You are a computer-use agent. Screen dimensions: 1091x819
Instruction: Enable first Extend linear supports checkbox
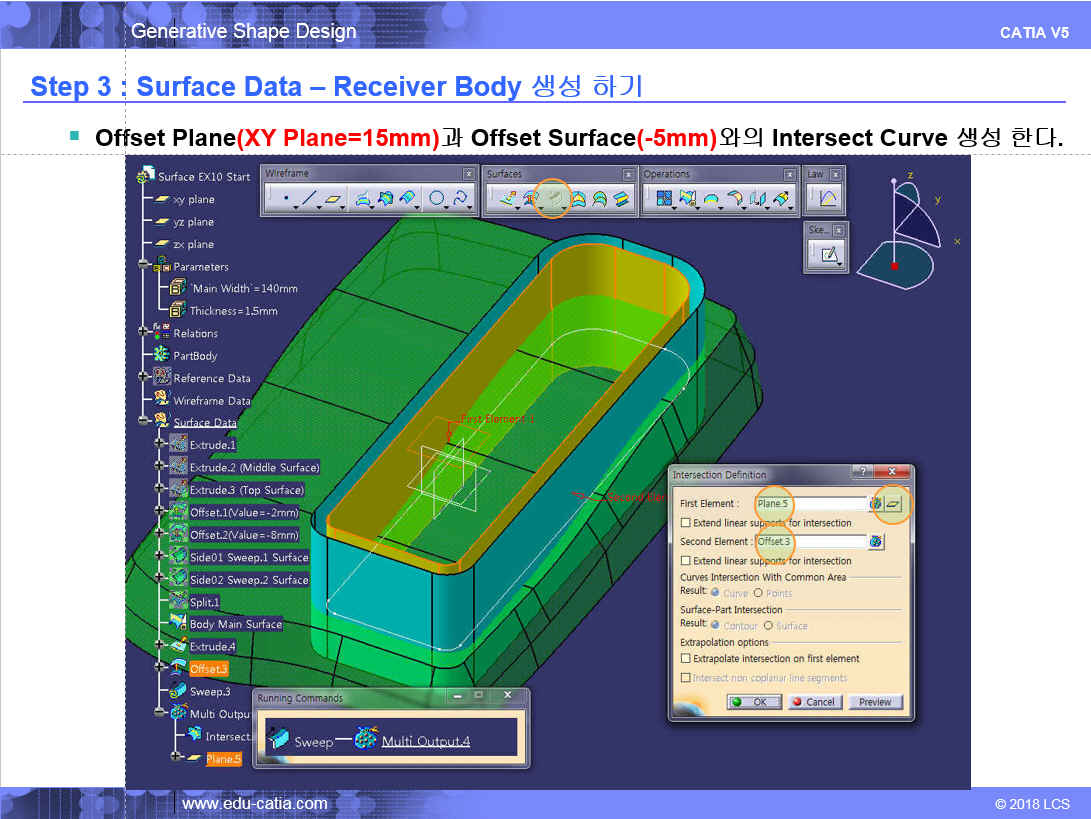point(685,523)
